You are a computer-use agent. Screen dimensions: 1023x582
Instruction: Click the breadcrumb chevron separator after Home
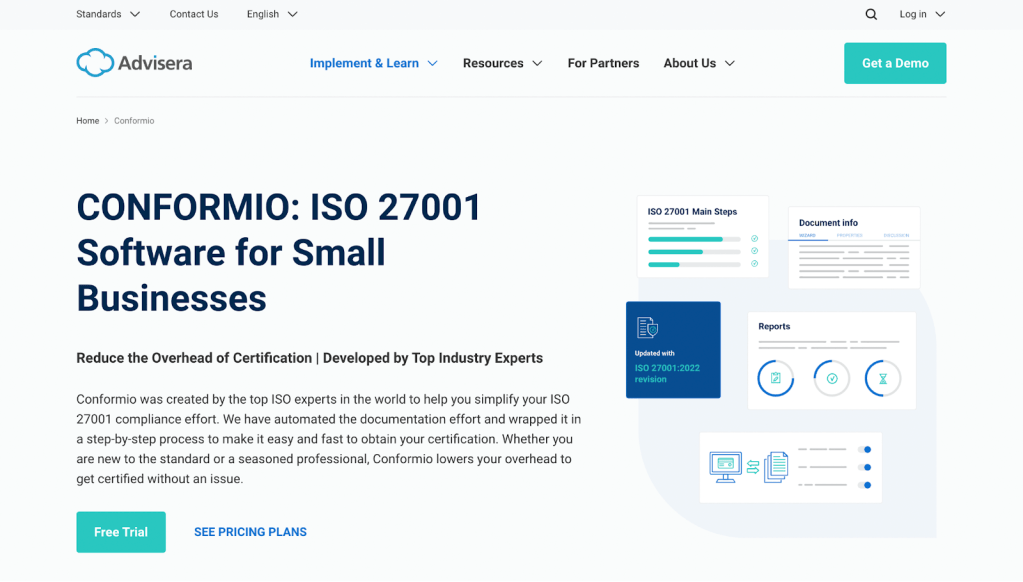(x=106, y=121)
